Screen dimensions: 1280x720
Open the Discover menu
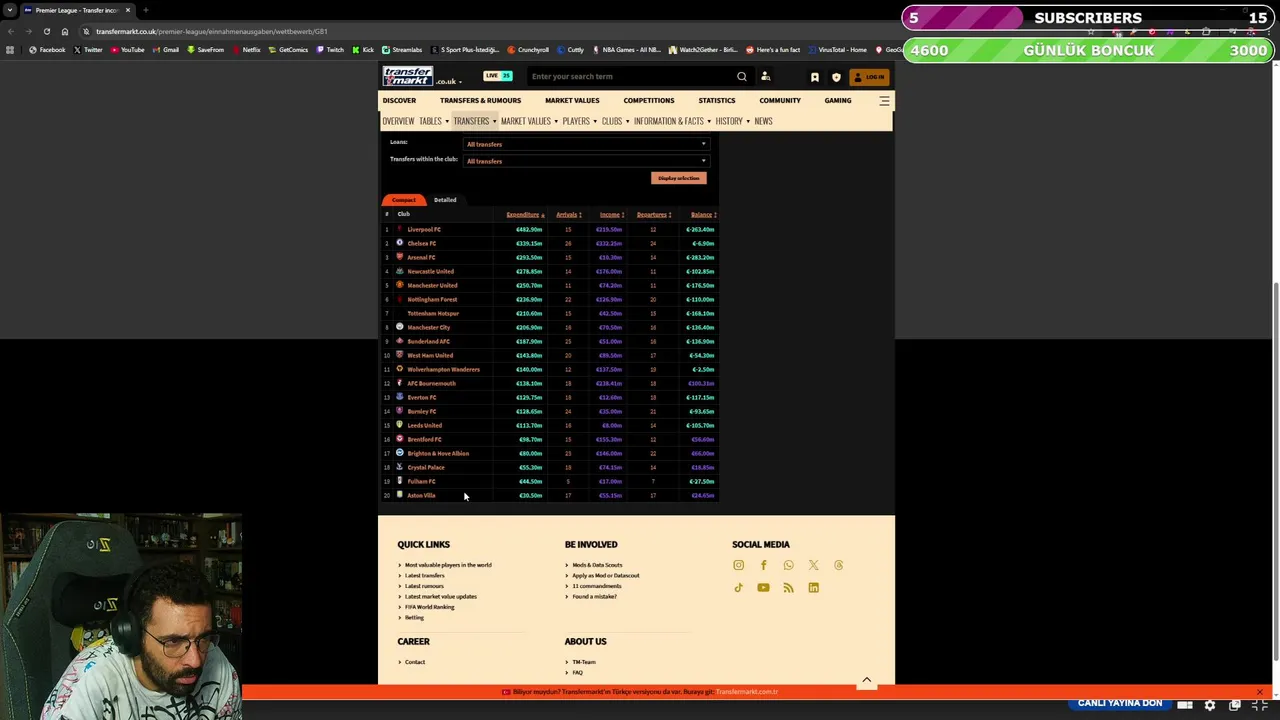pyautogui.click(x=399, y=101)
